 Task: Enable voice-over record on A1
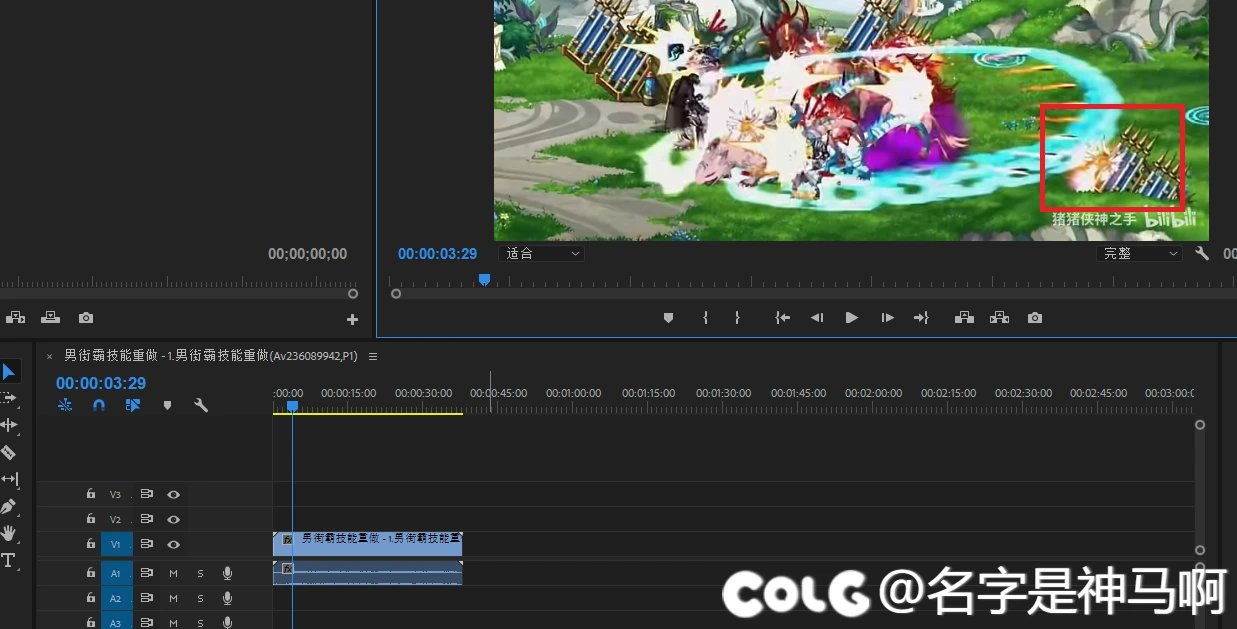227,573
